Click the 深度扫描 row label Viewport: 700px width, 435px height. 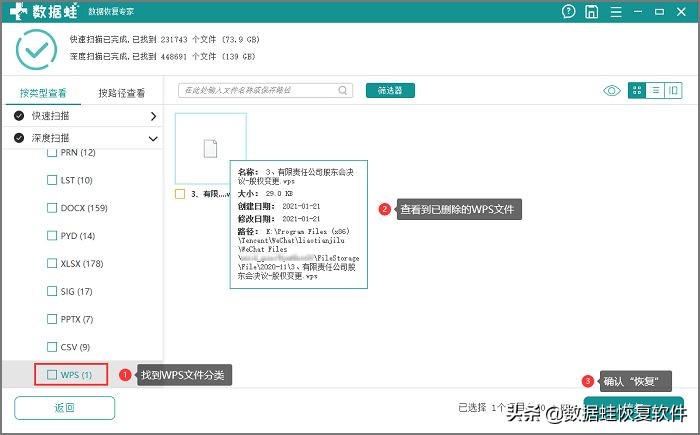point(50,138)
